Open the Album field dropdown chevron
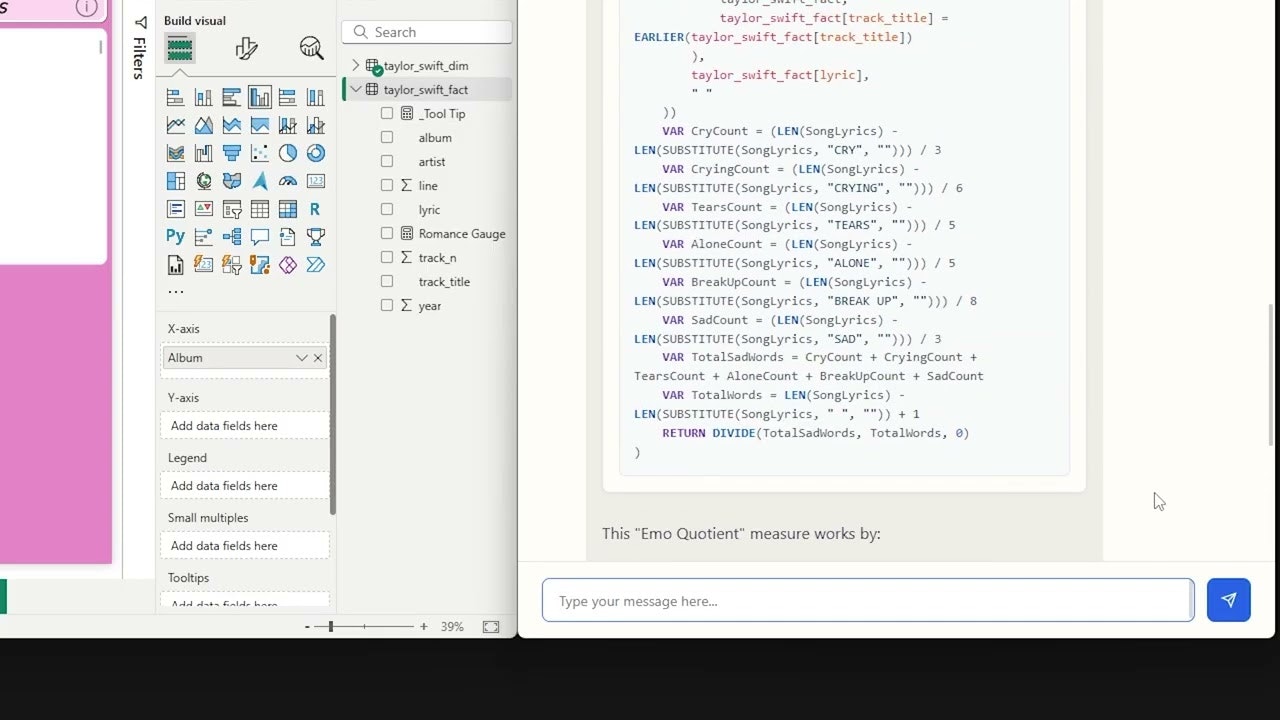Image resolution: width=1280 pixels, height=720 pixels. pyautogui.click(x=301, y=357)
